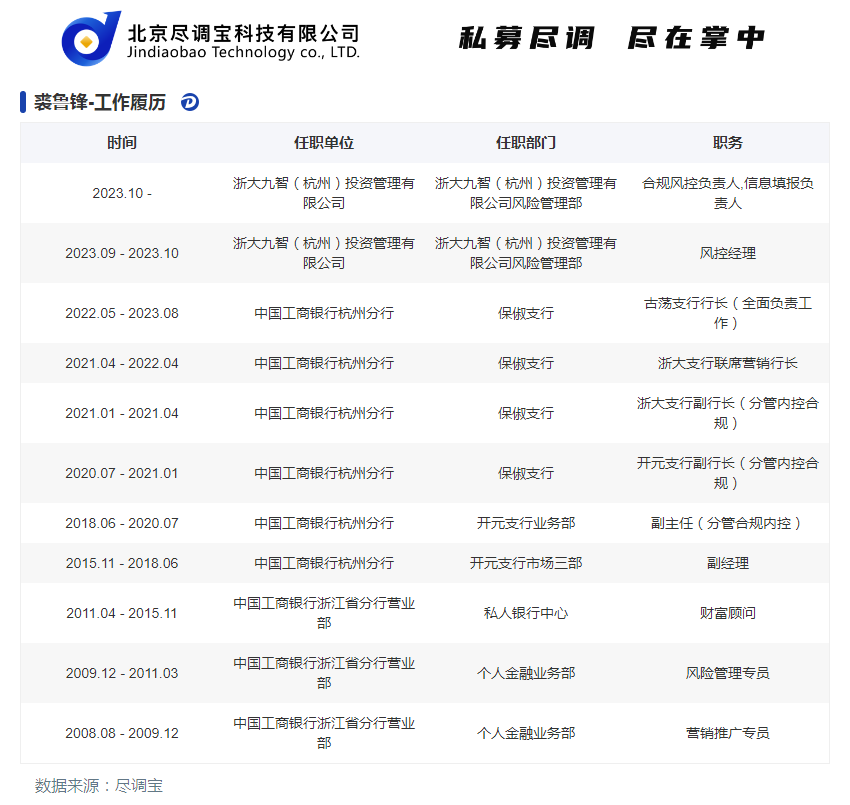
Task: Click 保俶支行 in the 2022.05 row
Action: (x=526, y=313)
